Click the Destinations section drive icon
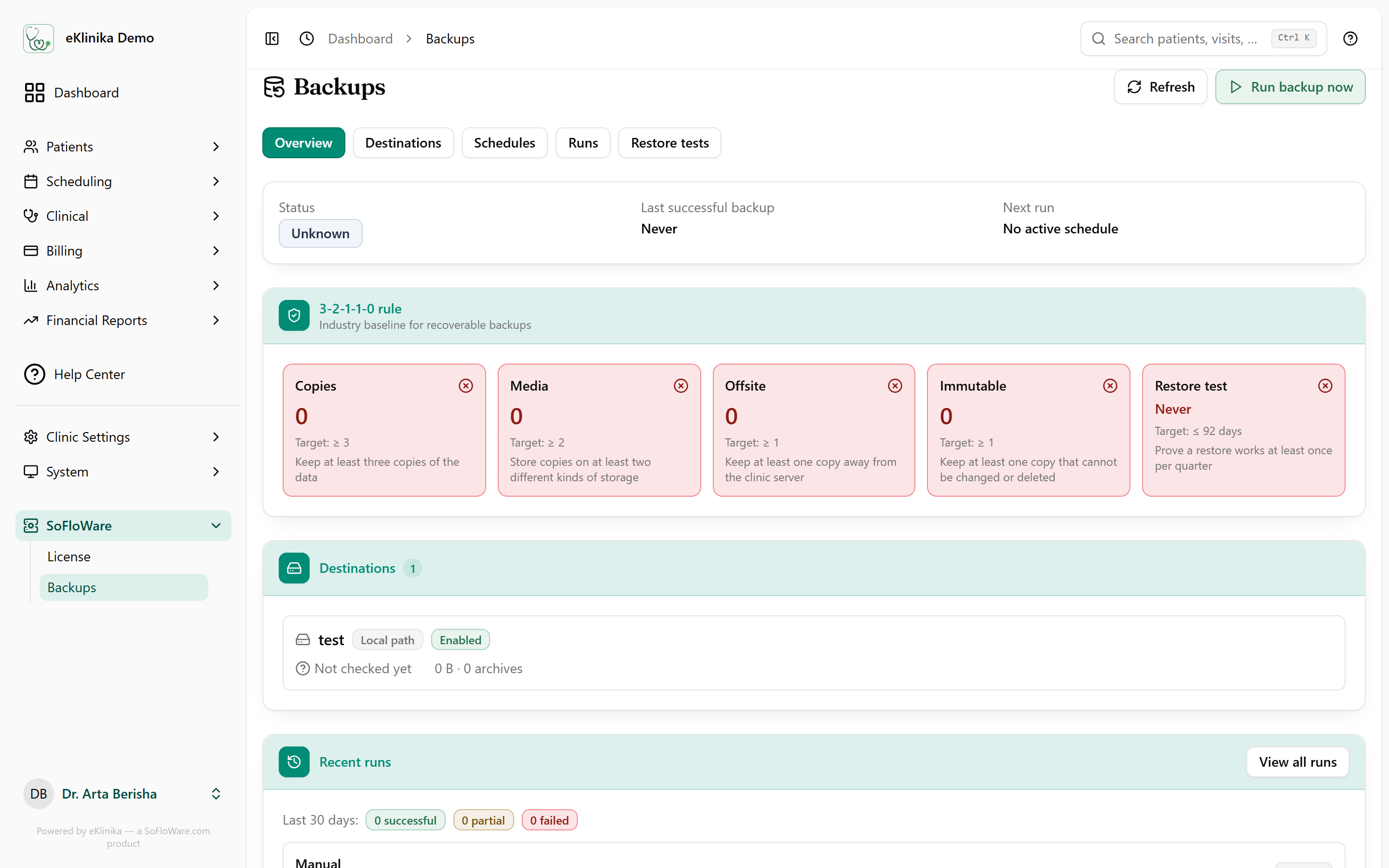 295,569
